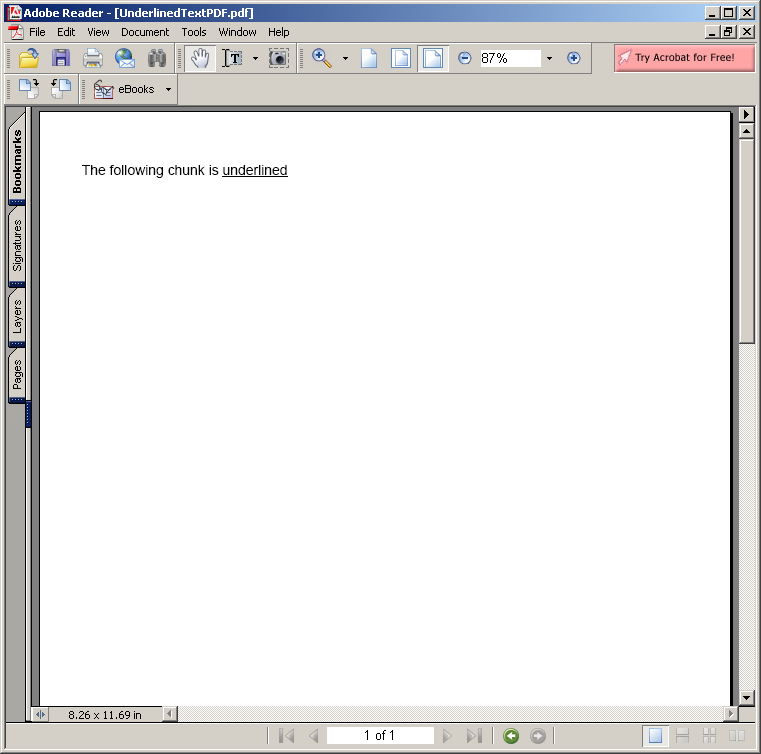The width and height of the screenshot is (761, 754).
Task: Click the minus zoom out button
Action: click(x=464, y=58)
